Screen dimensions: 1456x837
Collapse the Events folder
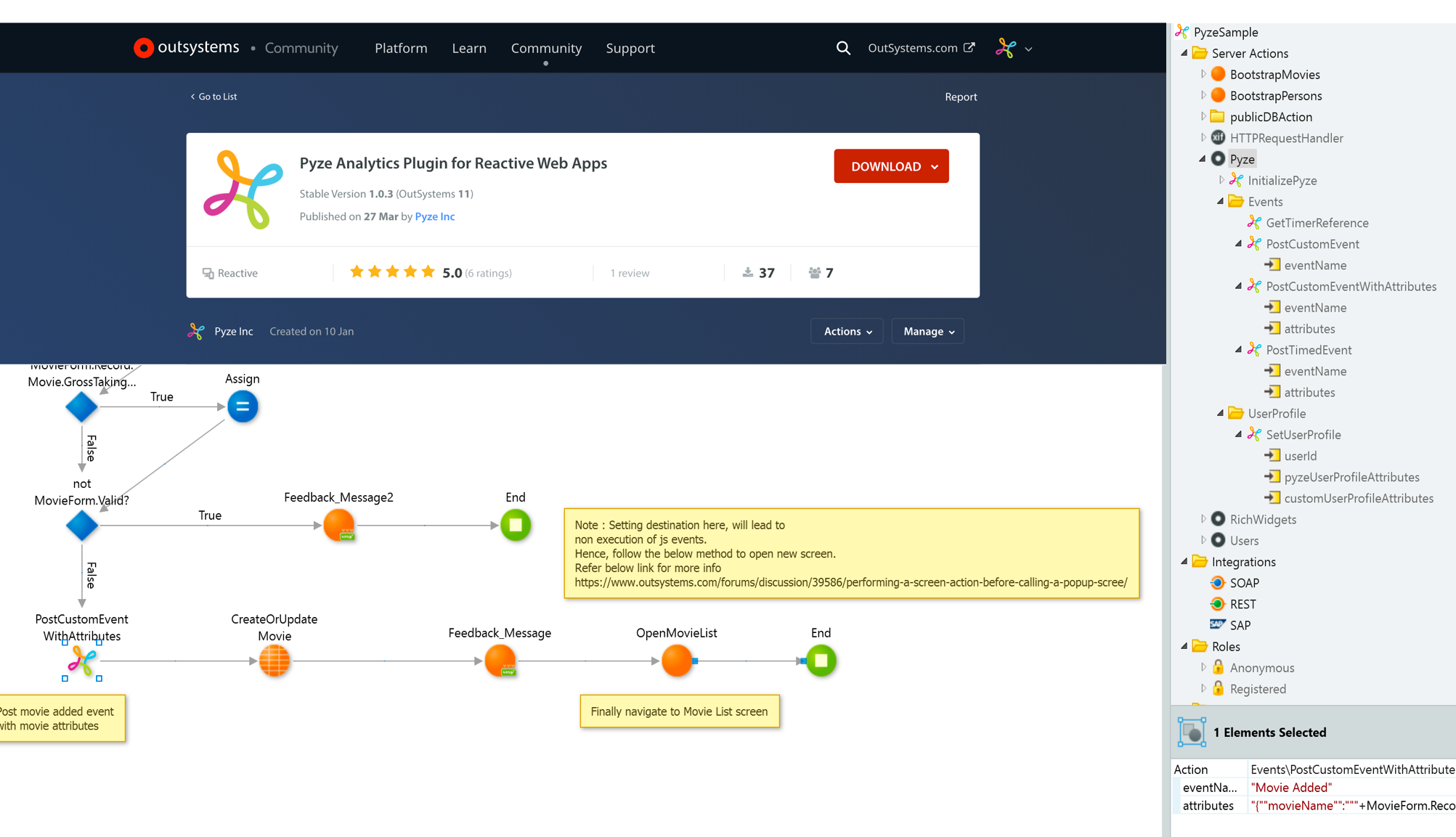coord(1221,201)
